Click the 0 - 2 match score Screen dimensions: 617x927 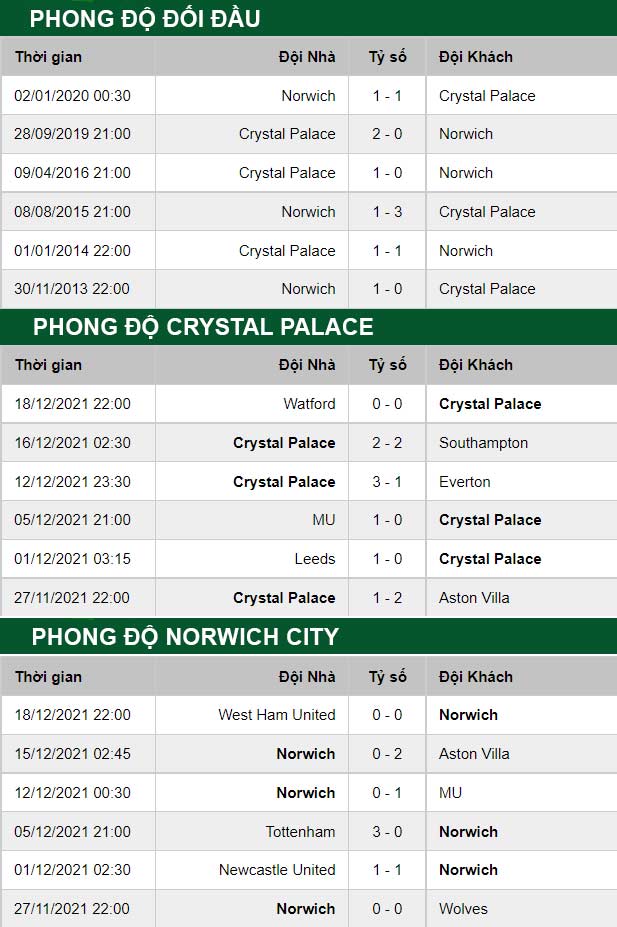tap(387, 754)
